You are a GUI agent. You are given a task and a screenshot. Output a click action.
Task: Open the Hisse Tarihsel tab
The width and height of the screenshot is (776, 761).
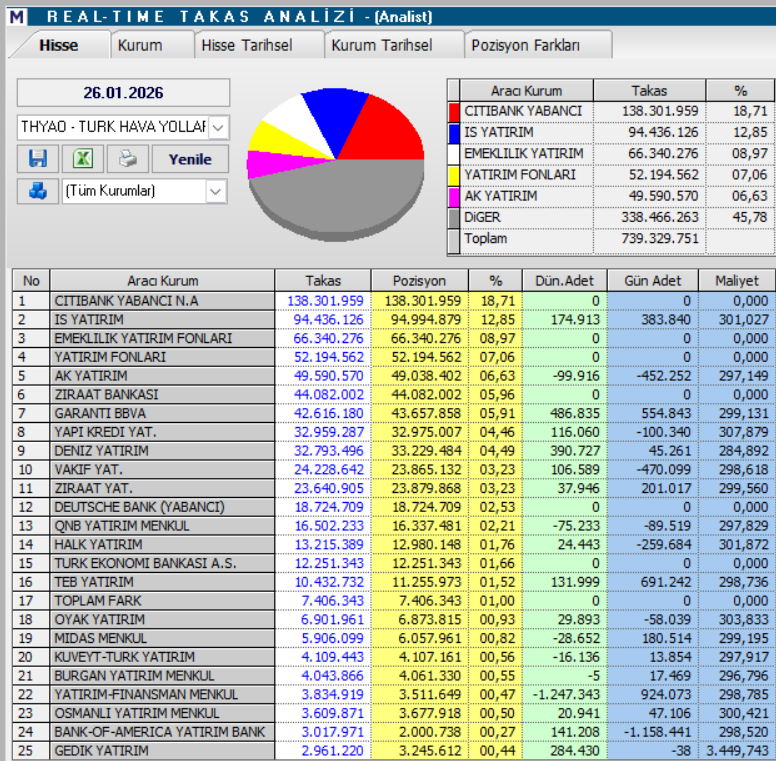[x=247, y=45]
